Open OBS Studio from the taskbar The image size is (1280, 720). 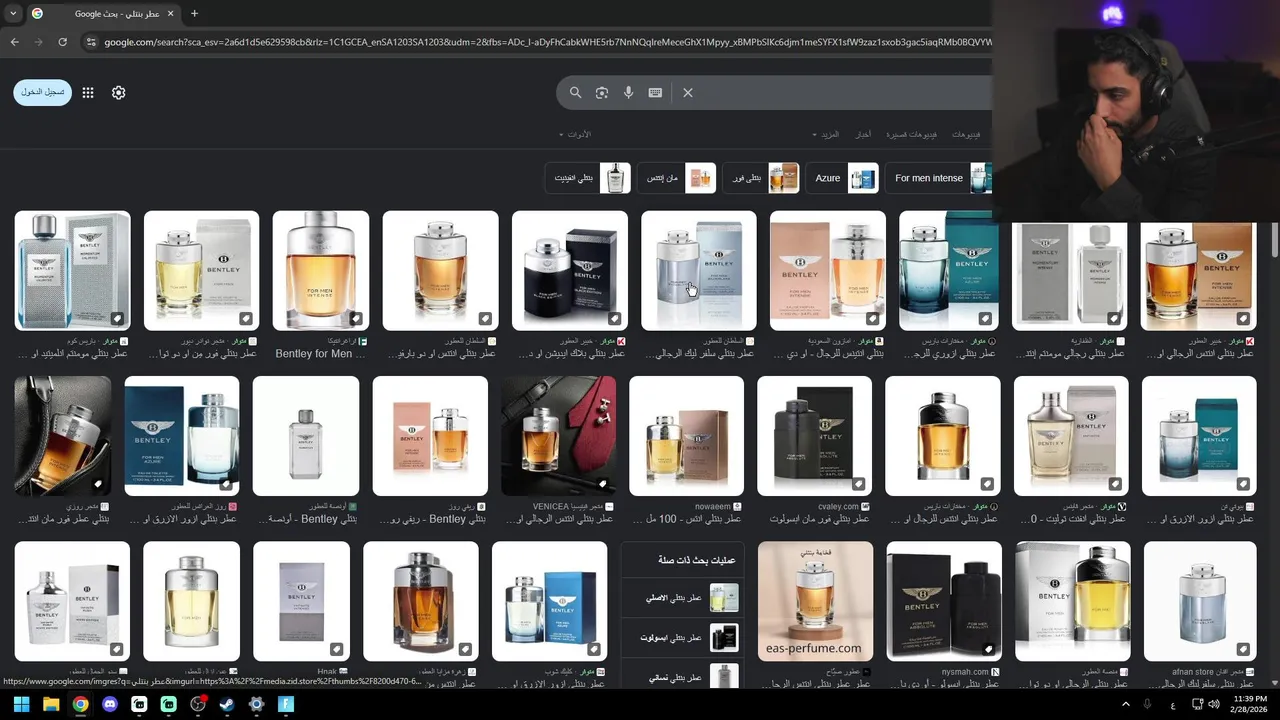(198, 704)
